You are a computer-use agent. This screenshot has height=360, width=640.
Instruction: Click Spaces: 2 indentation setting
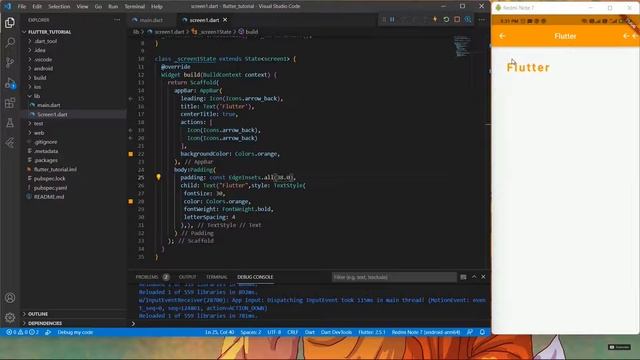(251, 332)
